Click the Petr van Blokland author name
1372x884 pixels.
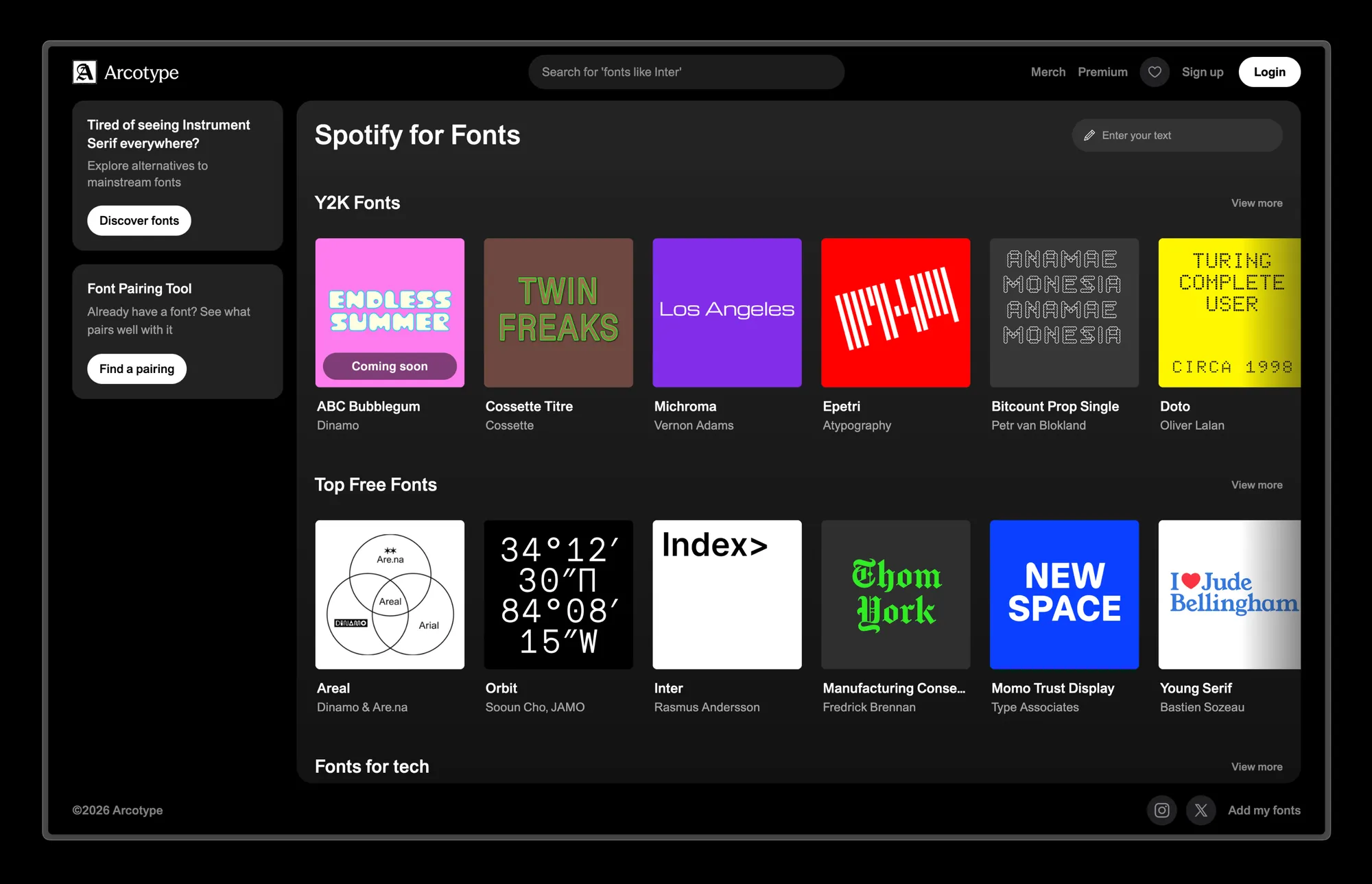pyautogui.click(x=1039, y=425)
